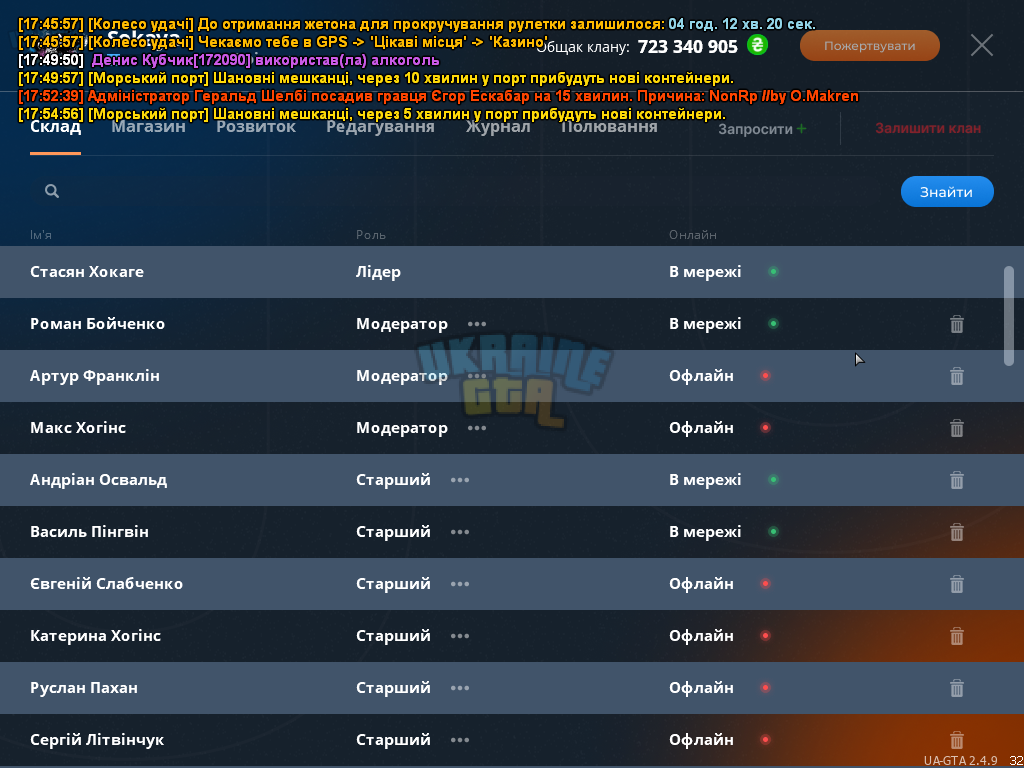Open the Полювання tab
This screenshot has width=1024, height=768.
pyautogui.click(x=609, y=127)
